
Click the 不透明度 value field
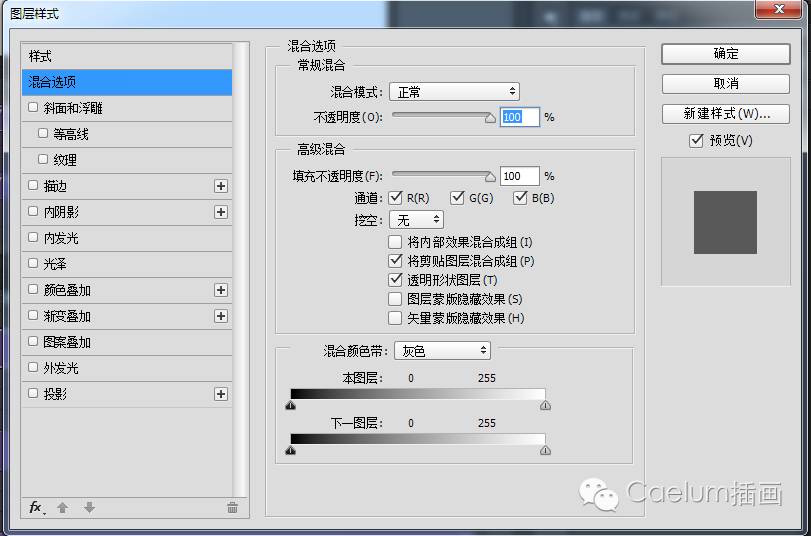520,117
